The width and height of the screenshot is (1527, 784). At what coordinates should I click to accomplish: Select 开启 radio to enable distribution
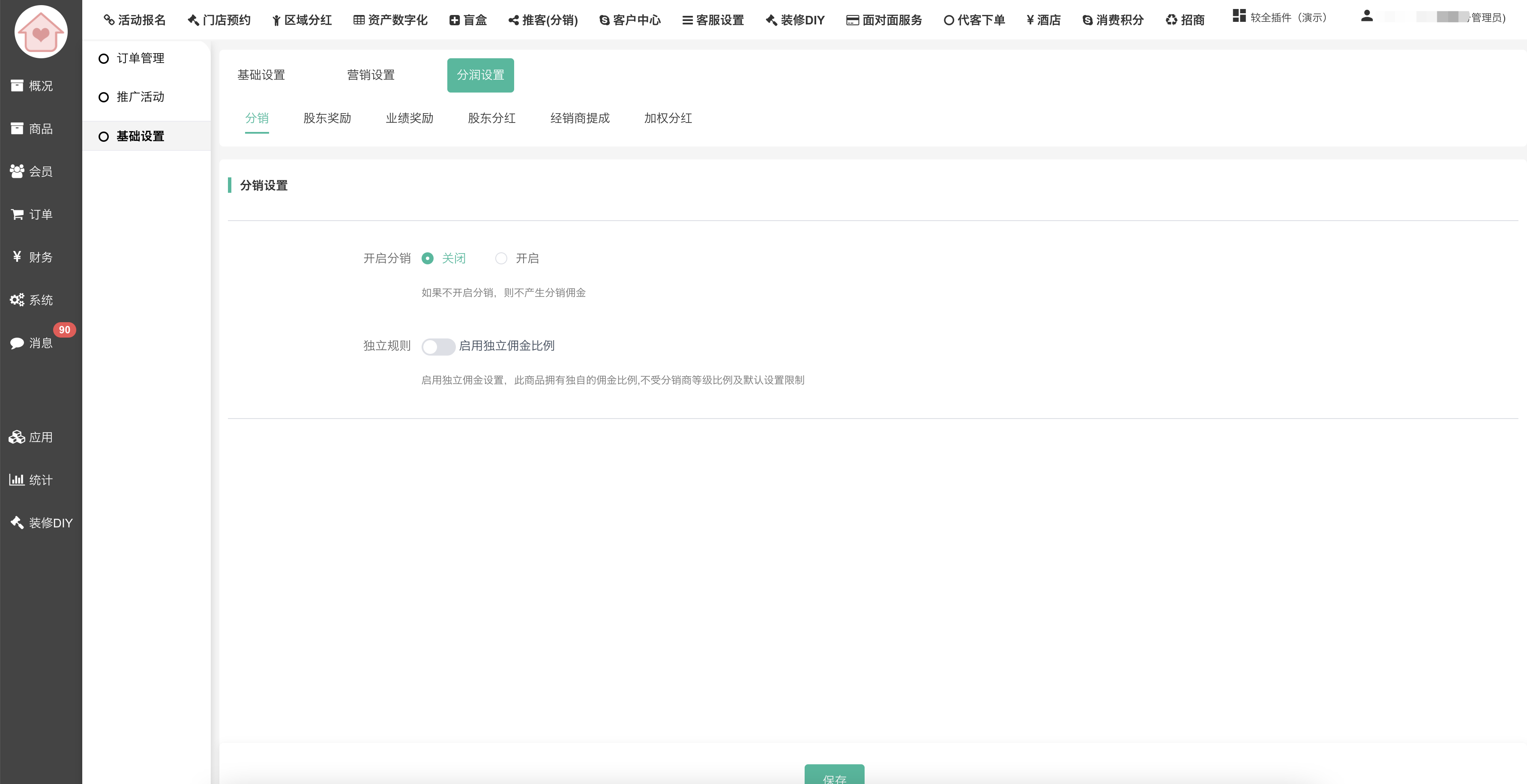tap(501, 258)
